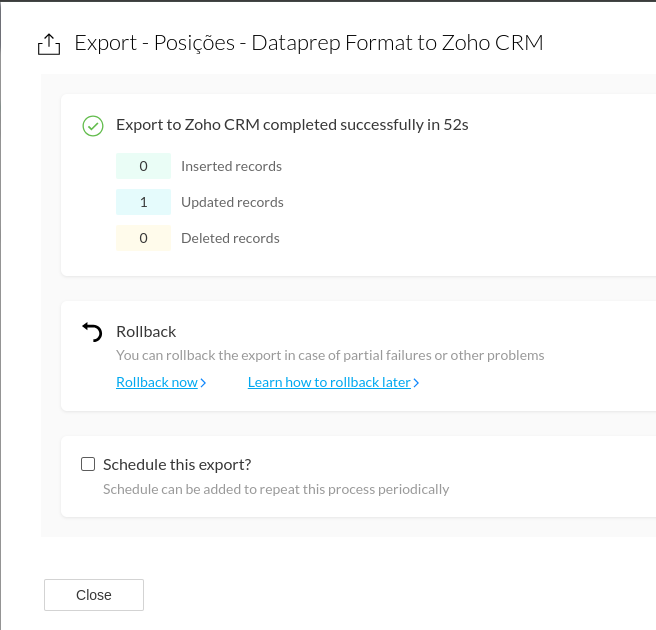
Task: Click the export completed successfully message
Action: (x=292, y=125)
